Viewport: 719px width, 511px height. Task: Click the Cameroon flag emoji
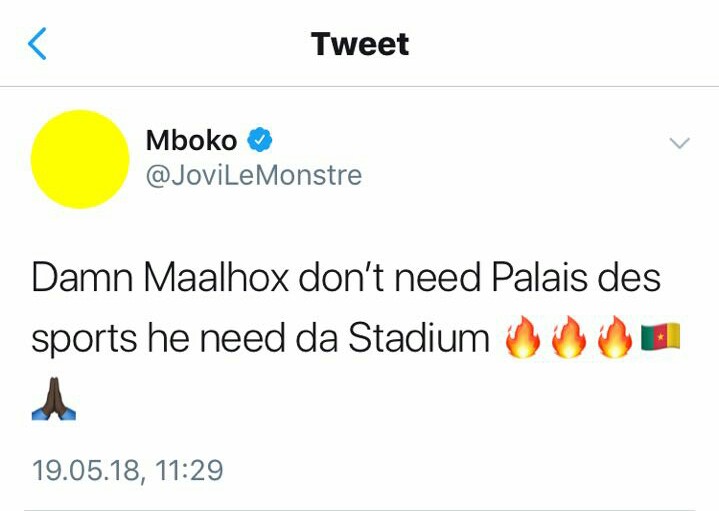click(x=659, y=337)
